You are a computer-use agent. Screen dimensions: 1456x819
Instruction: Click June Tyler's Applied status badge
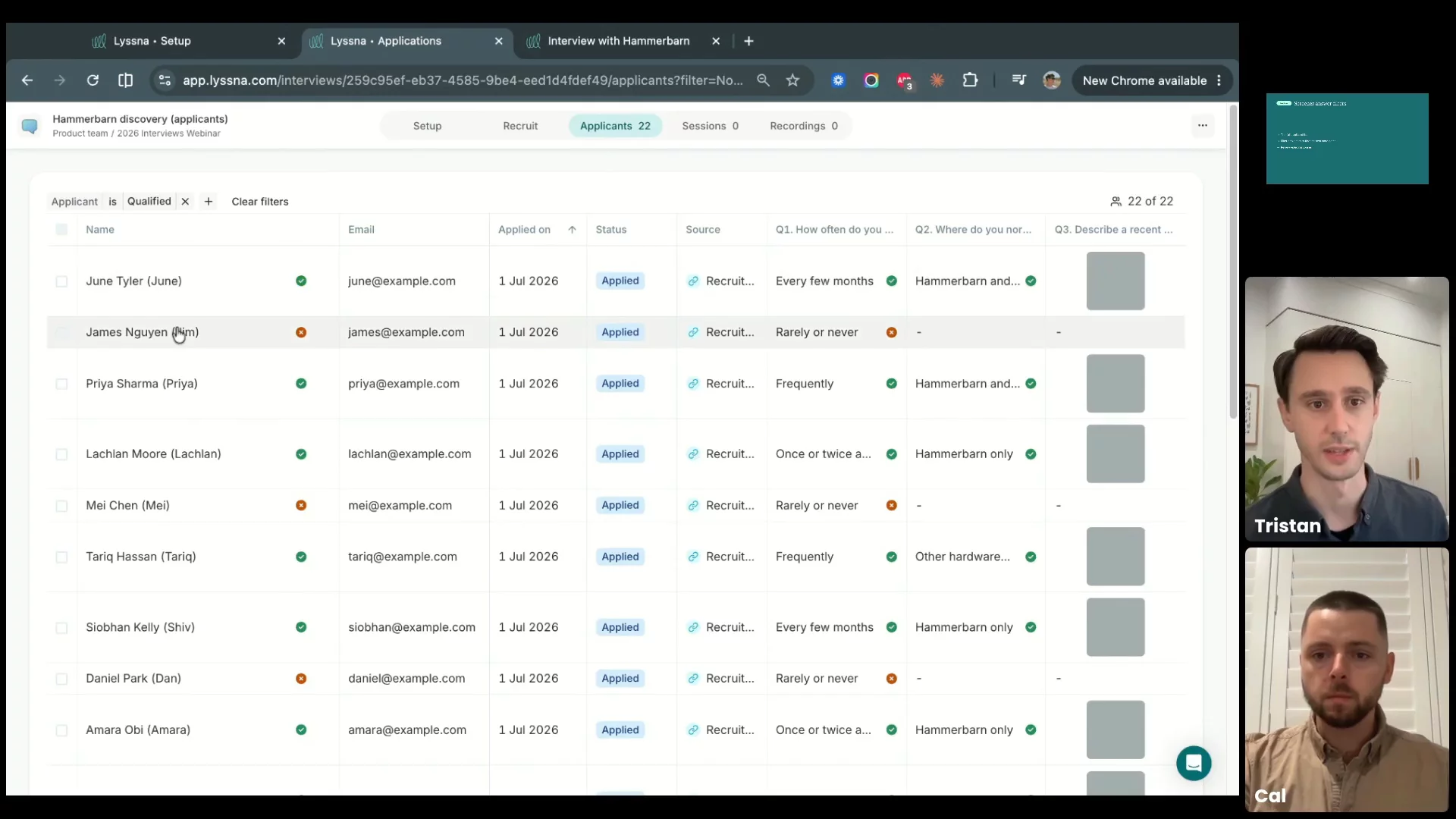(620, 281)
